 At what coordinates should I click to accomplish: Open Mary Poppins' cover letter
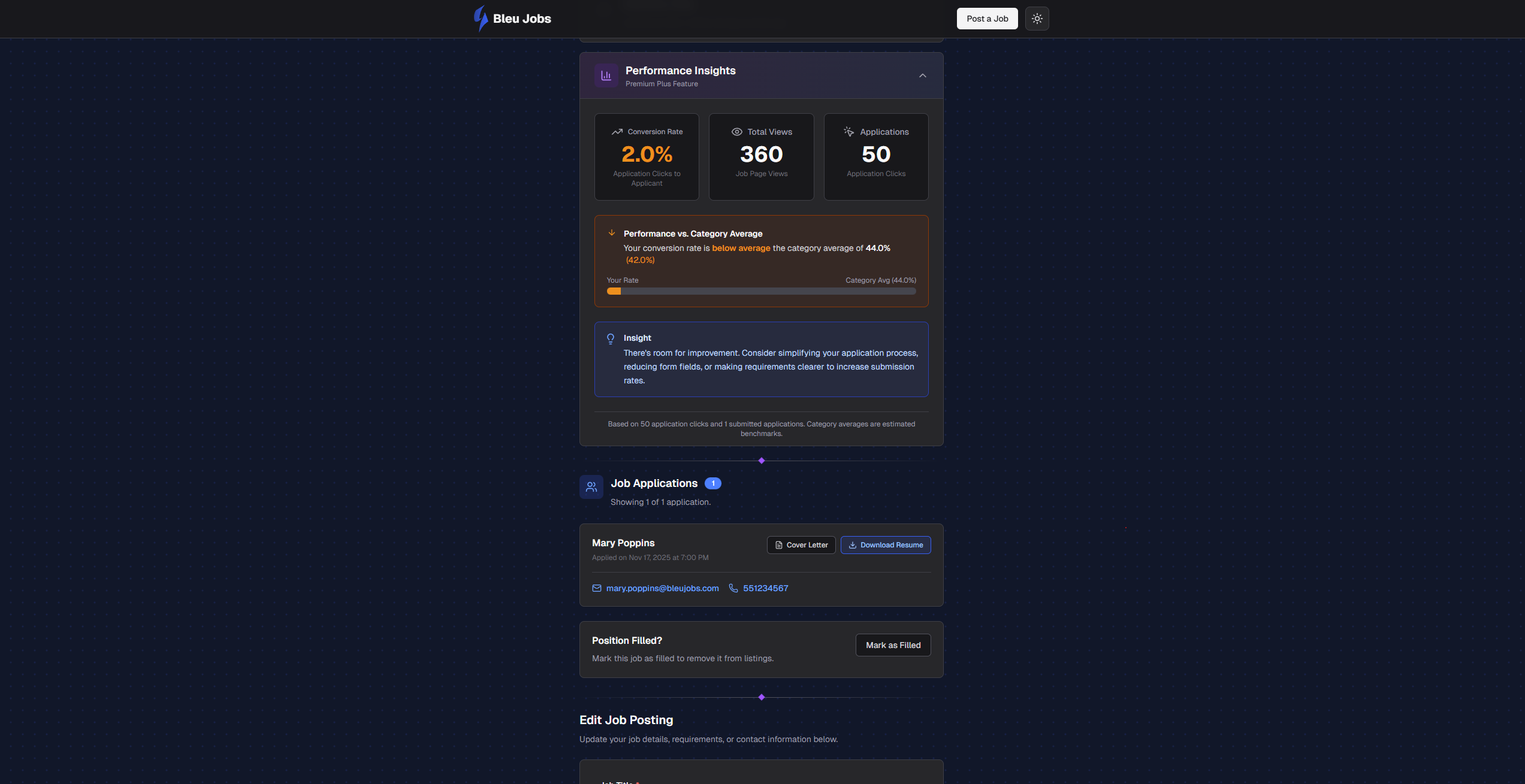tap(801, 545)
